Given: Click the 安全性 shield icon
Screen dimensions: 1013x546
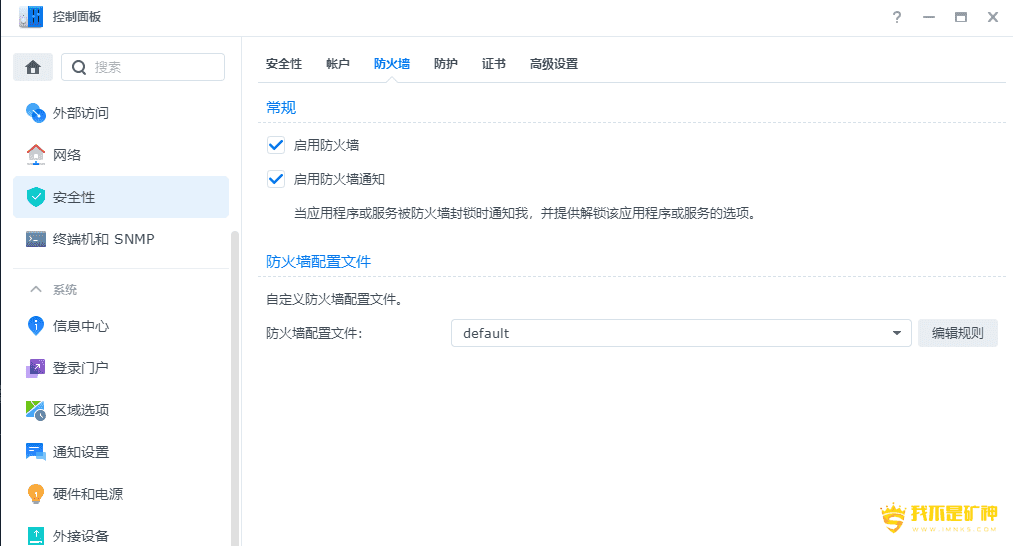Looking at the screenshot, I should coord(36,197).
